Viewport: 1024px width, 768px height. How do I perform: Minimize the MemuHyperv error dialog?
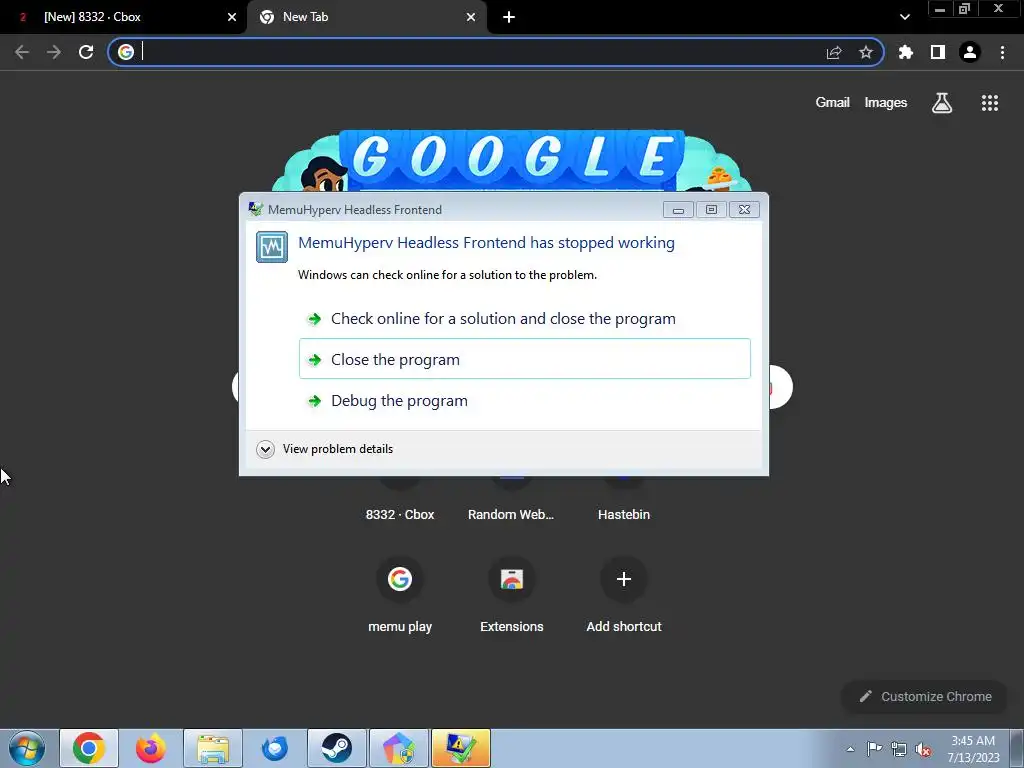click(679, 210)
